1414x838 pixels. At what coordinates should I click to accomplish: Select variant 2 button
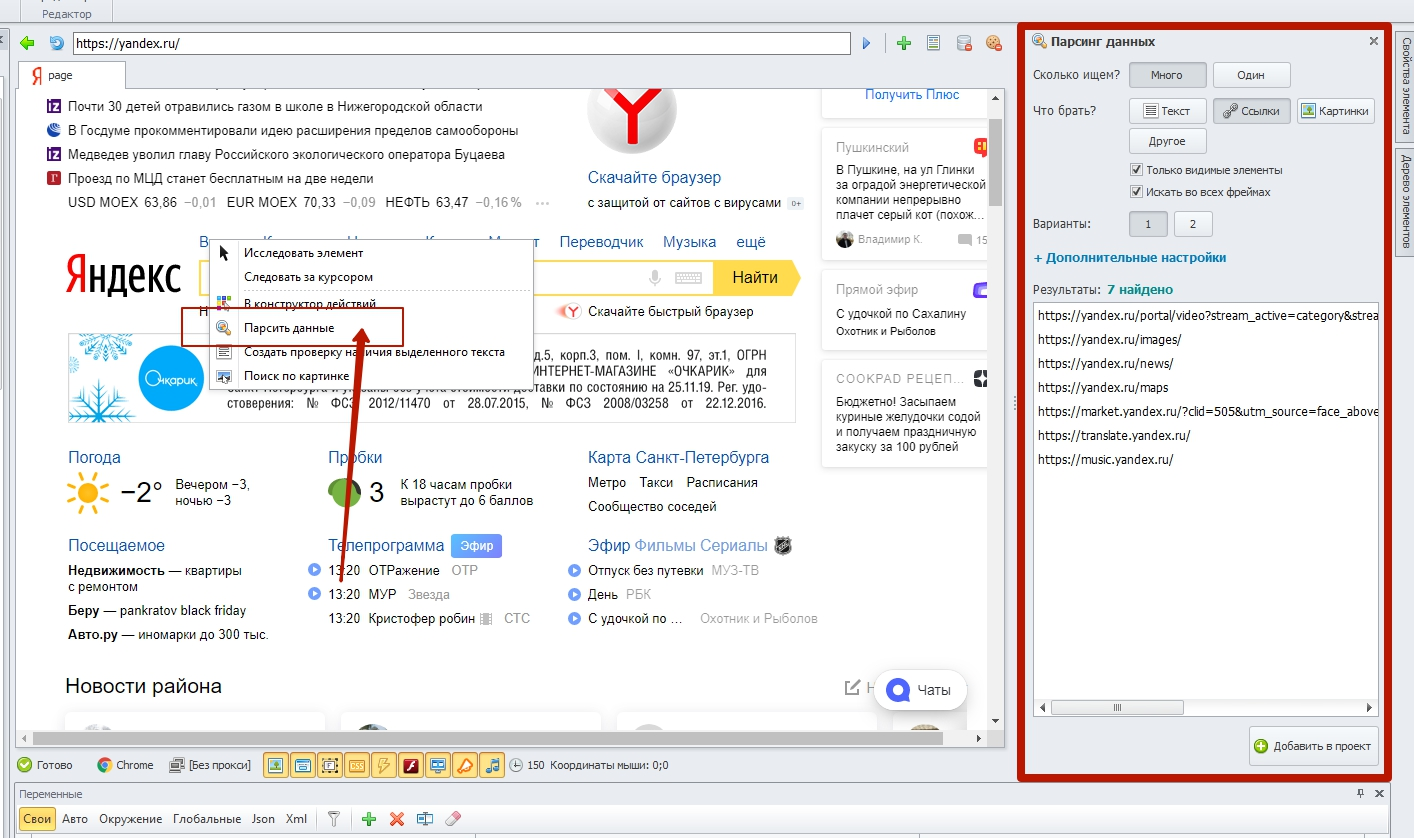pyautogui.click(x=1193, y=224)
